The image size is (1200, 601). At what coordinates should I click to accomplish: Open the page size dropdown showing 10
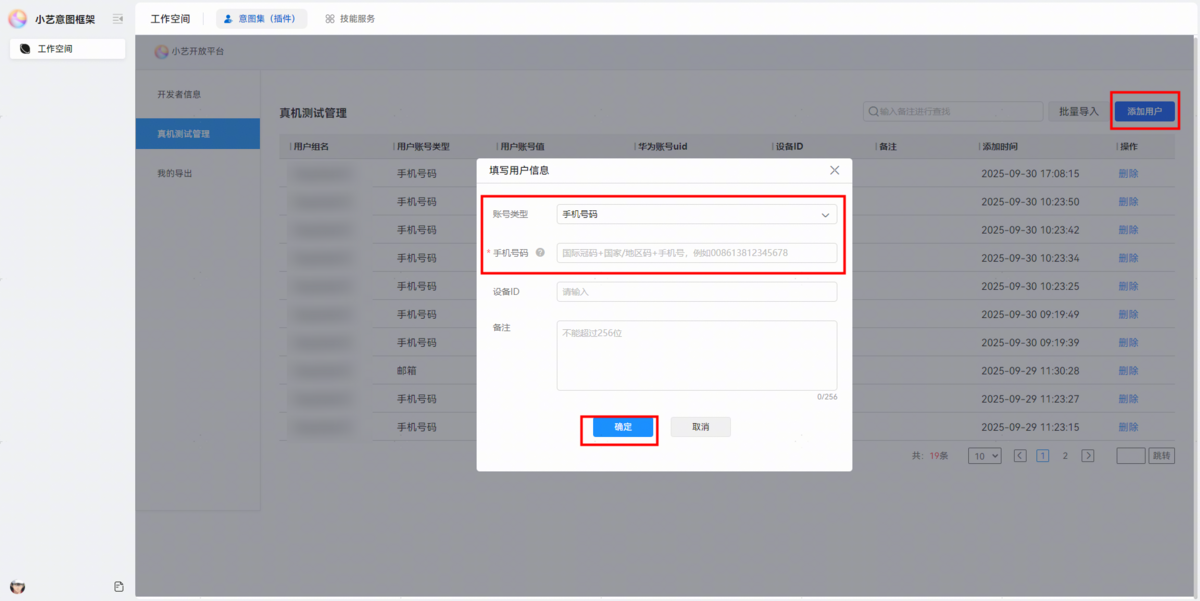click(x=984, y=456)
